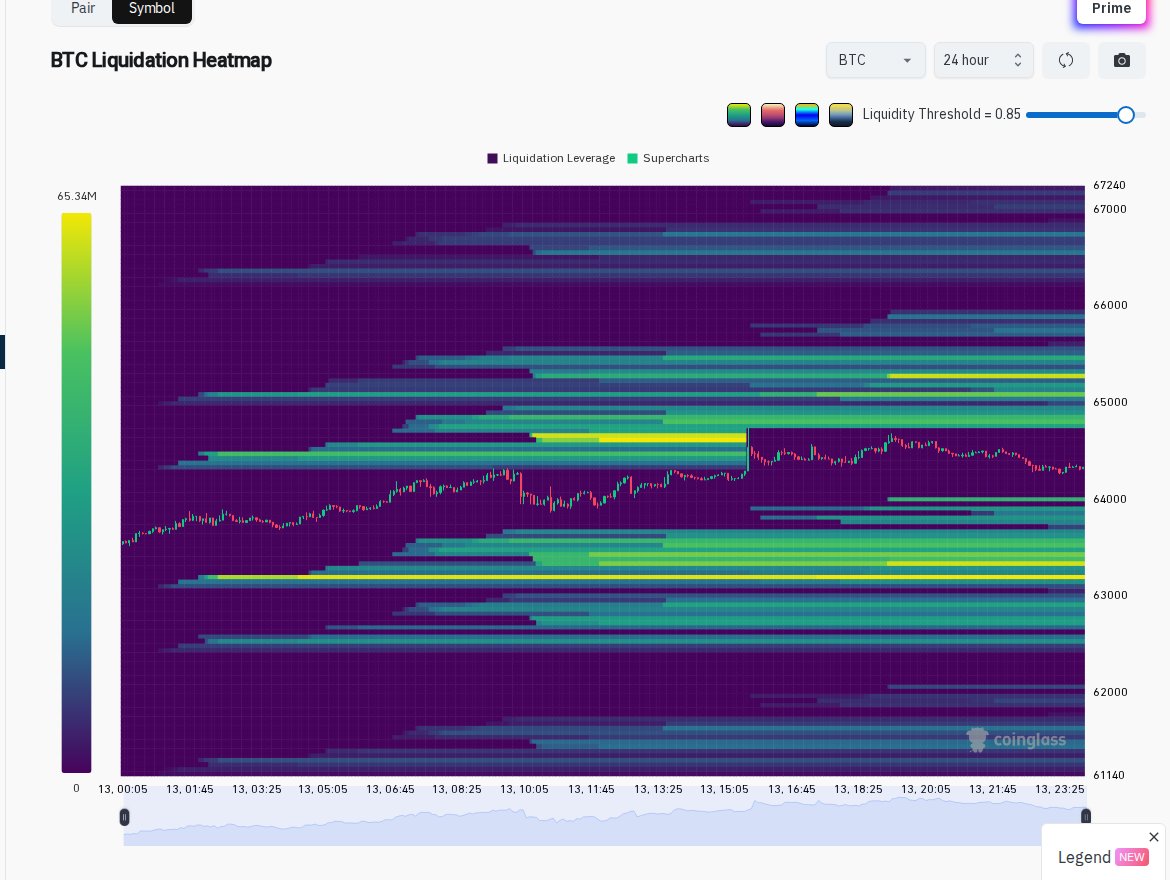Click the Liquidity Threshold = 0.85 label
The image size is (1170, 880).
click(x=942, y=114)
